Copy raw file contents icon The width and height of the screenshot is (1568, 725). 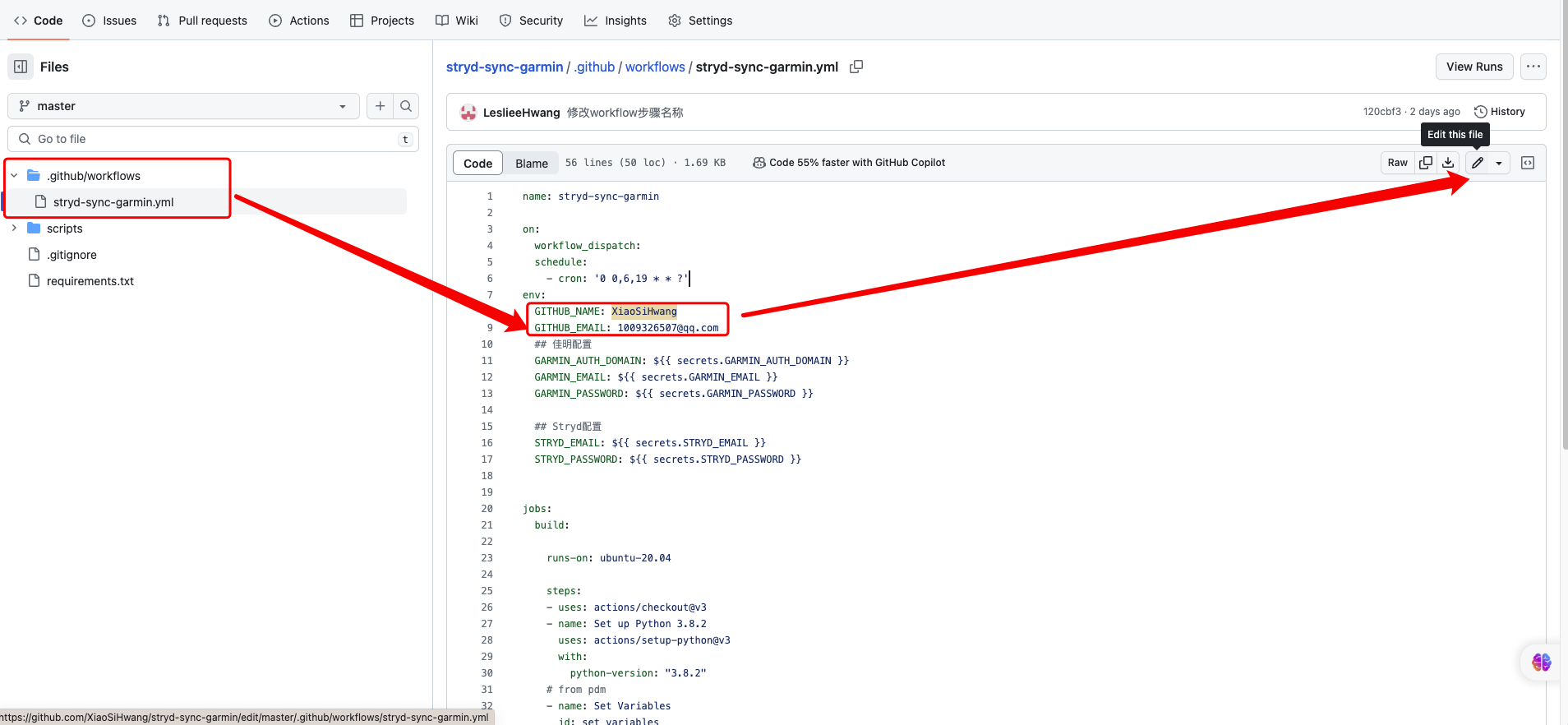pyautogui.click(x=1426, y=163)
